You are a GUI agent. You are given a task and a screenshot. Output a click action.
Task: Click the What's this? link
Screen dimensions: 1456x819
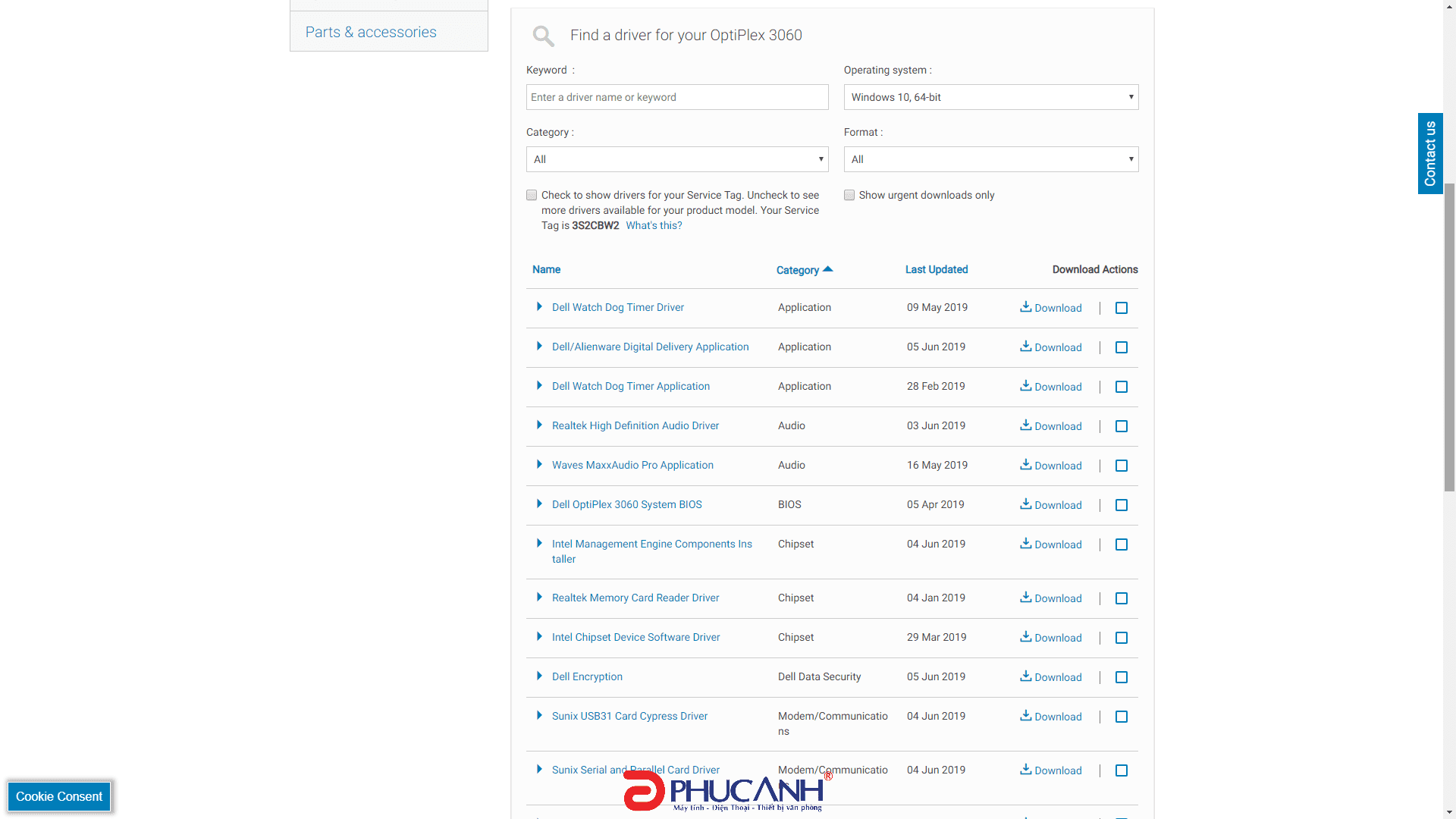654,225
